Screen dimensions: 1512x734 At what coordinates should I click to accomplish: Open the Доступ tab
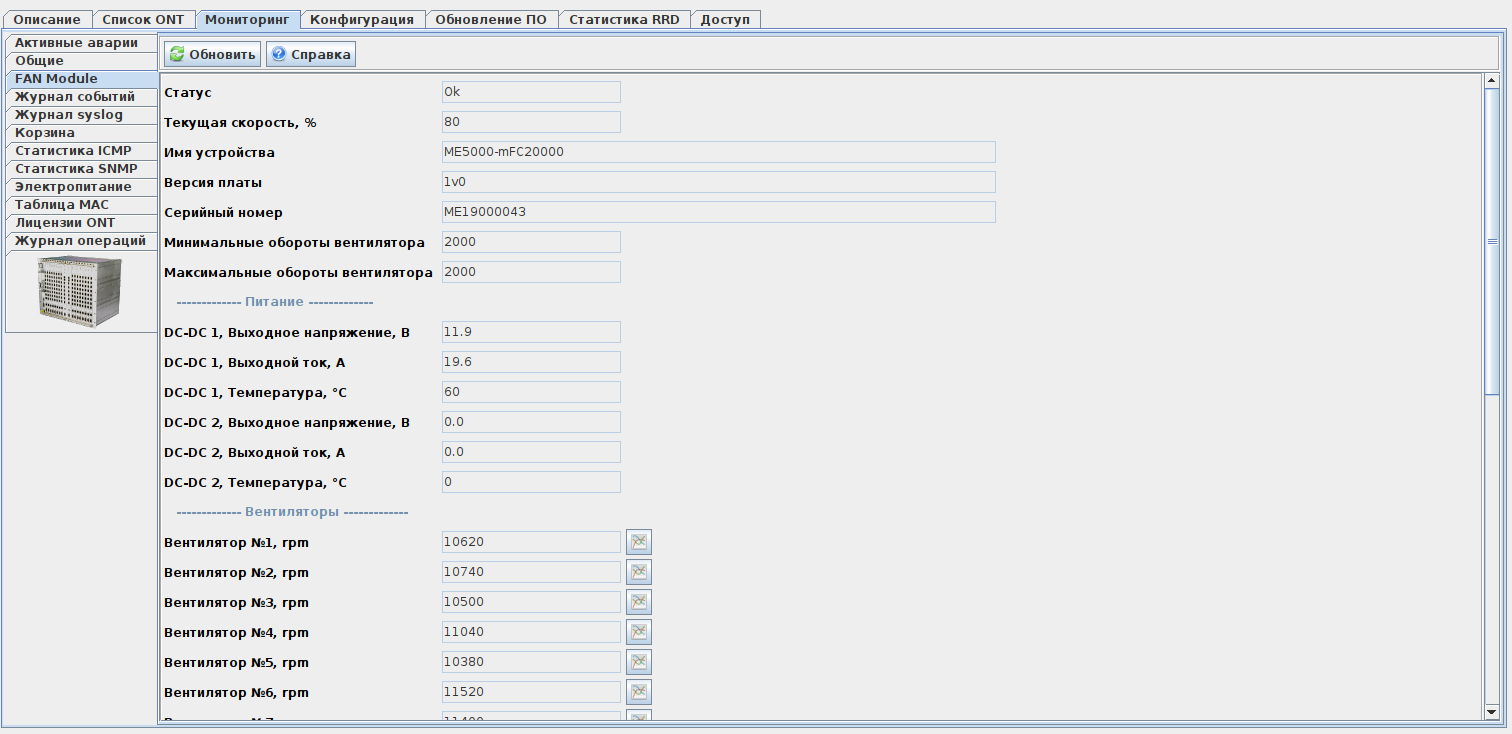(x=725, y=20)
